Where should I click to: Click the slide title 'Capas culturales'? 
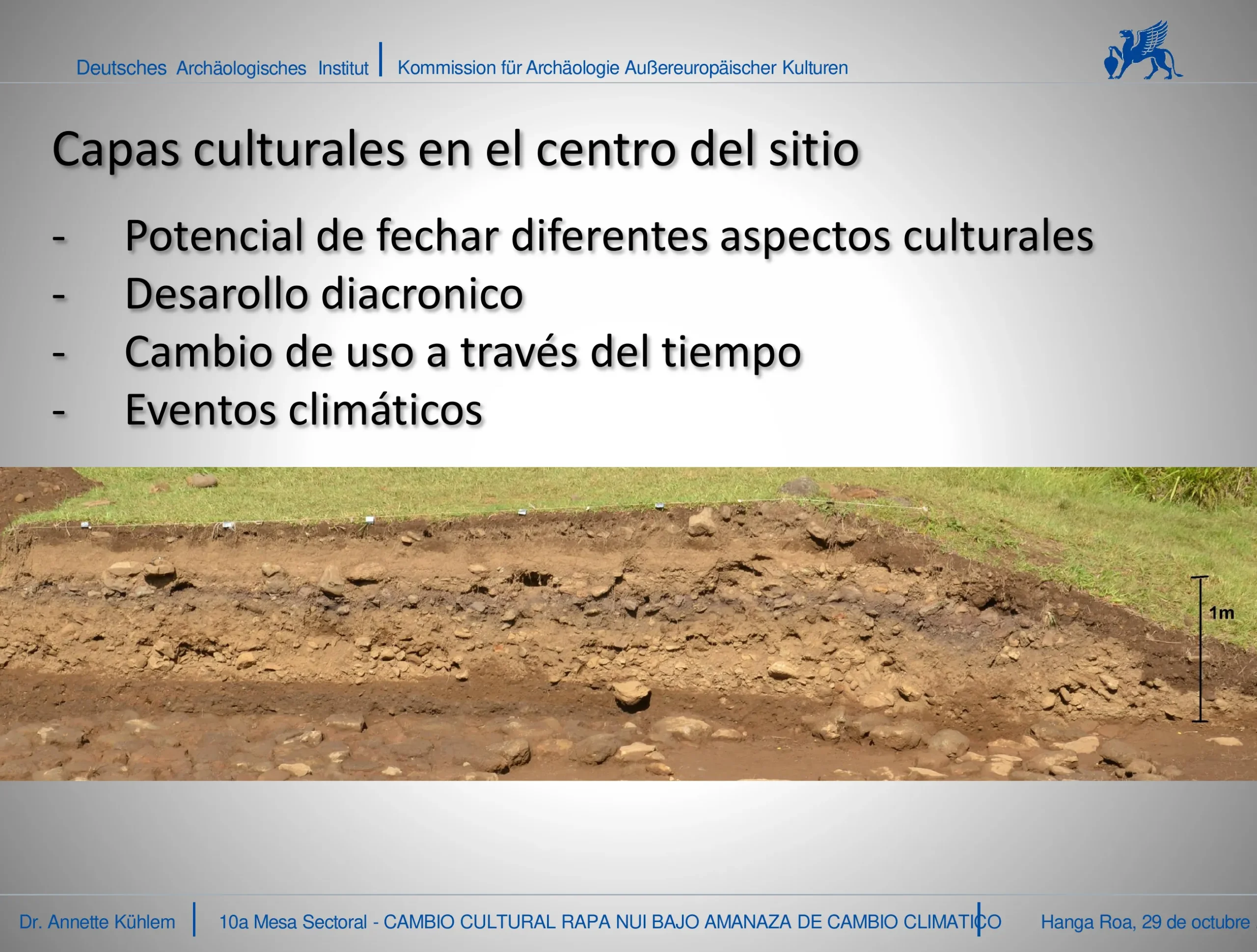click(x=455, y=149)
